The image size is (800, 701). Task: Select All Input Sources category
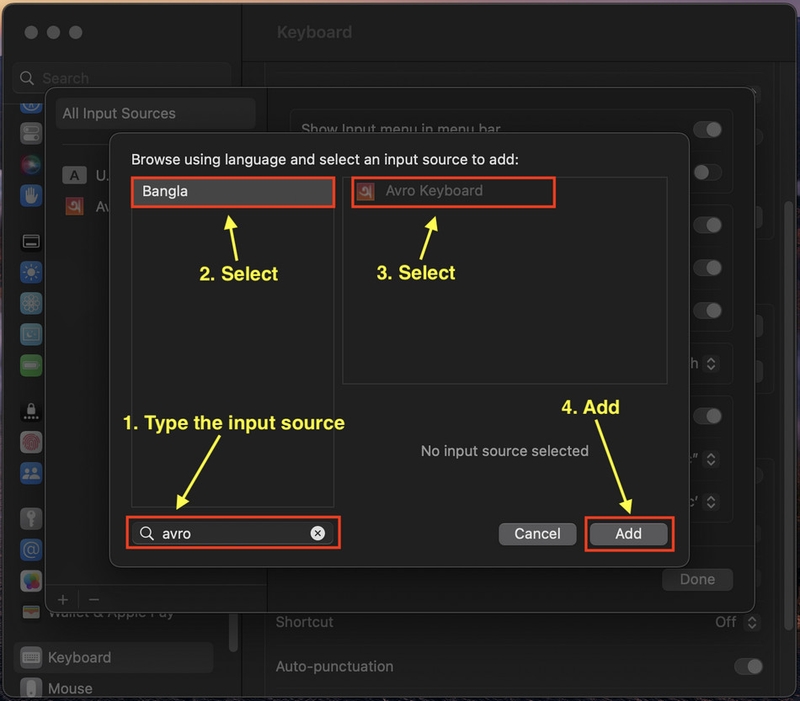tap(156, 113)
